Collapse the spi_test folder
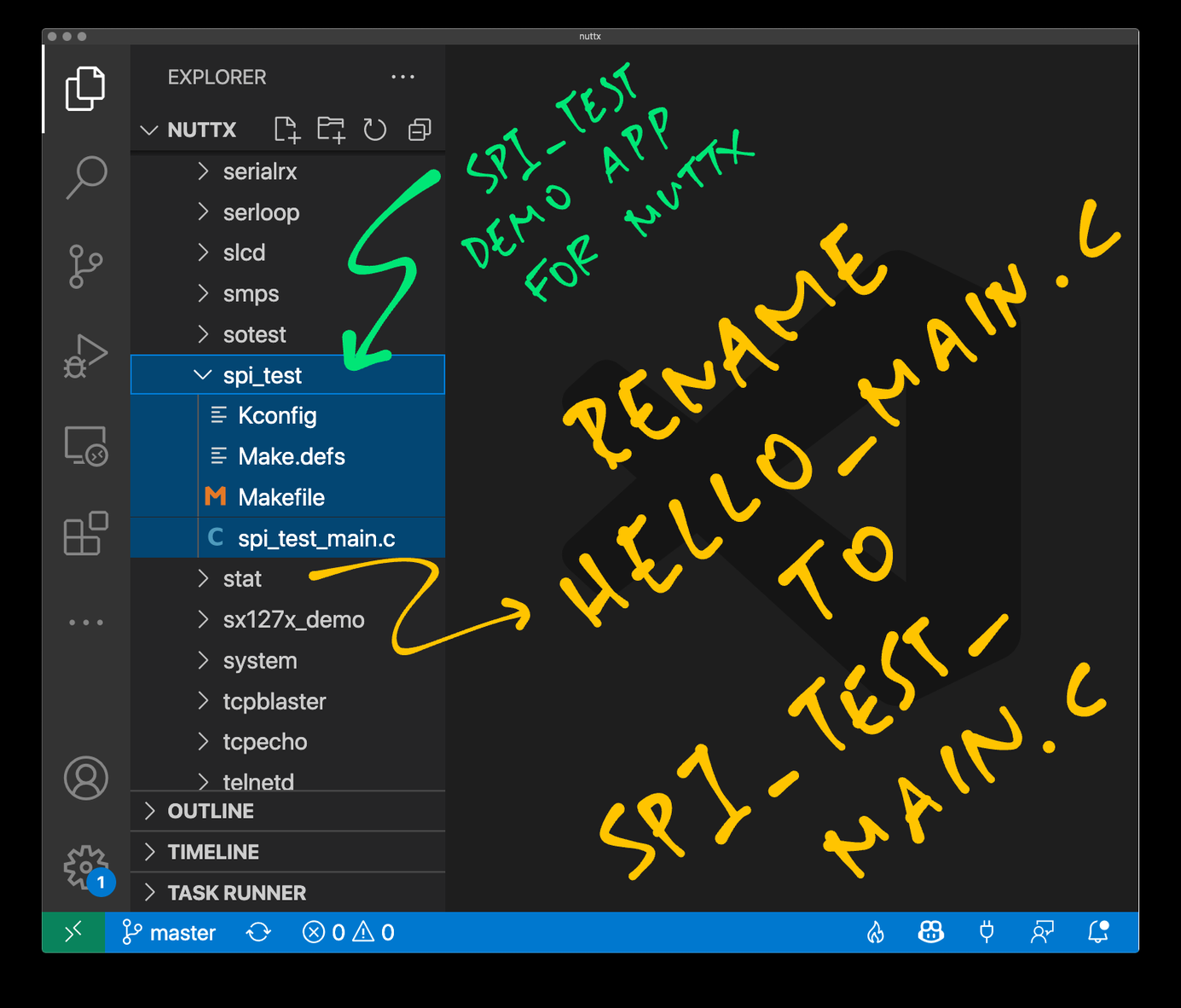Screen dimensions: 1181x1008 (203, 375)
